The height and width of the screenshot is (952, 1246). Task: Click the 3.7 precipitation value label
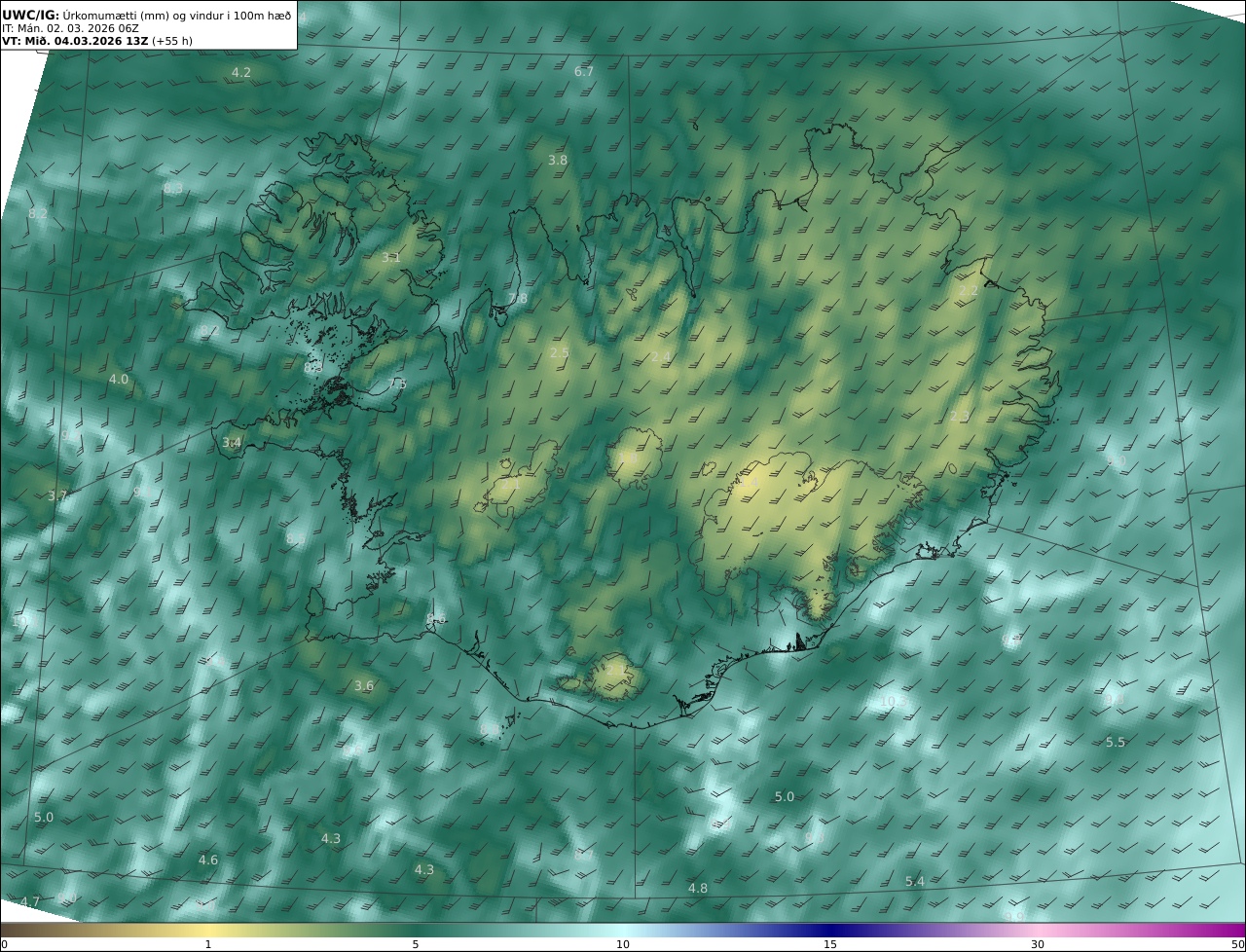[57, 496]
